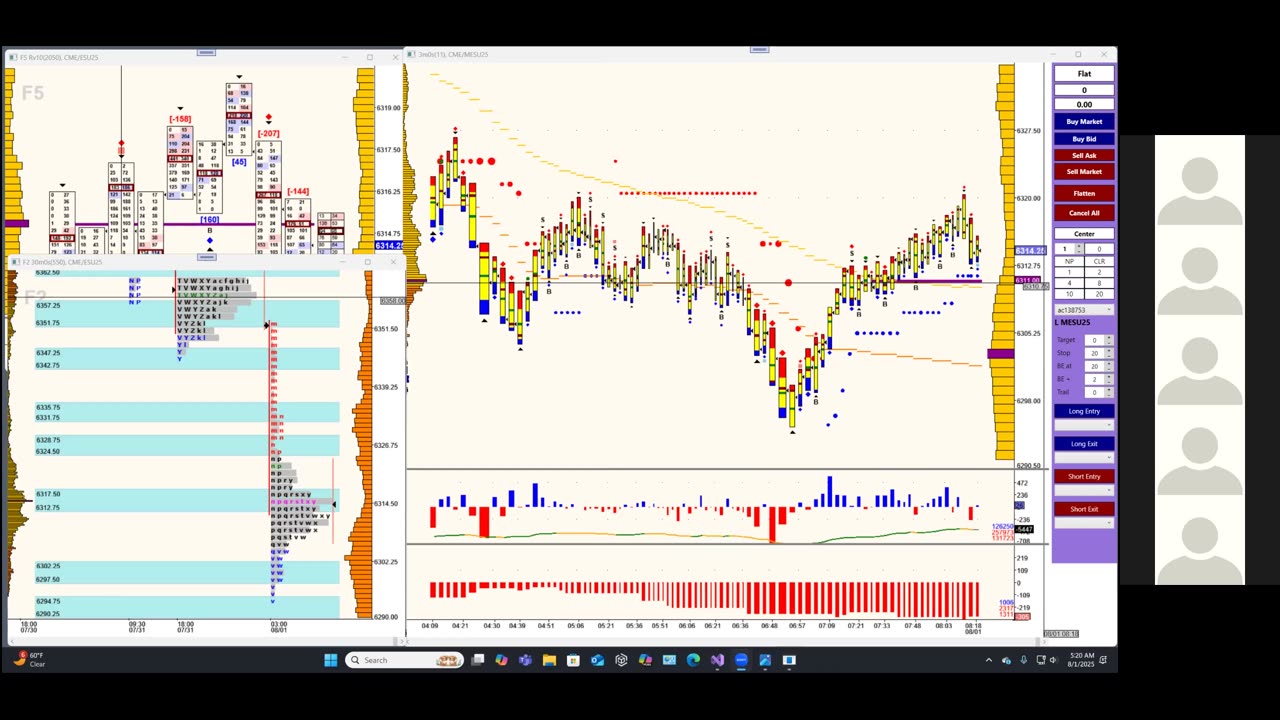Click the Sell Market button
Viewport: 1280px width, 720px height.
1084,172
